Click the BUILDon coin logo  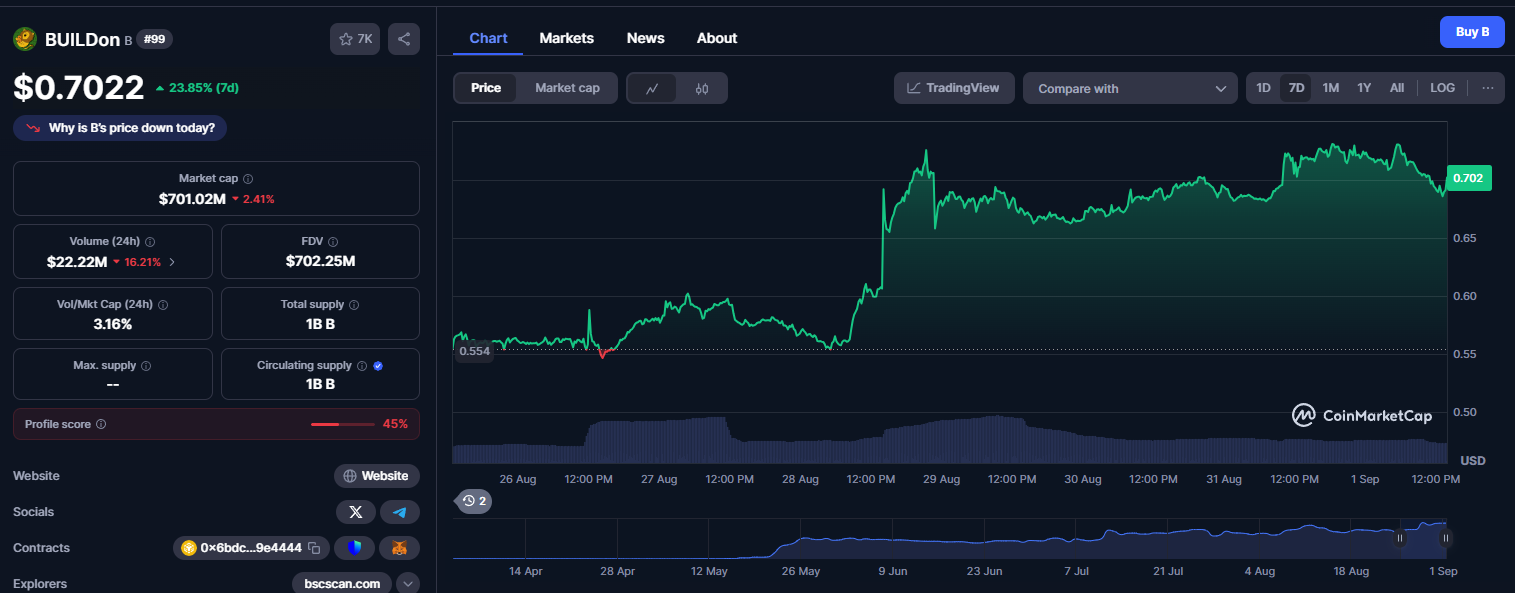25,39
